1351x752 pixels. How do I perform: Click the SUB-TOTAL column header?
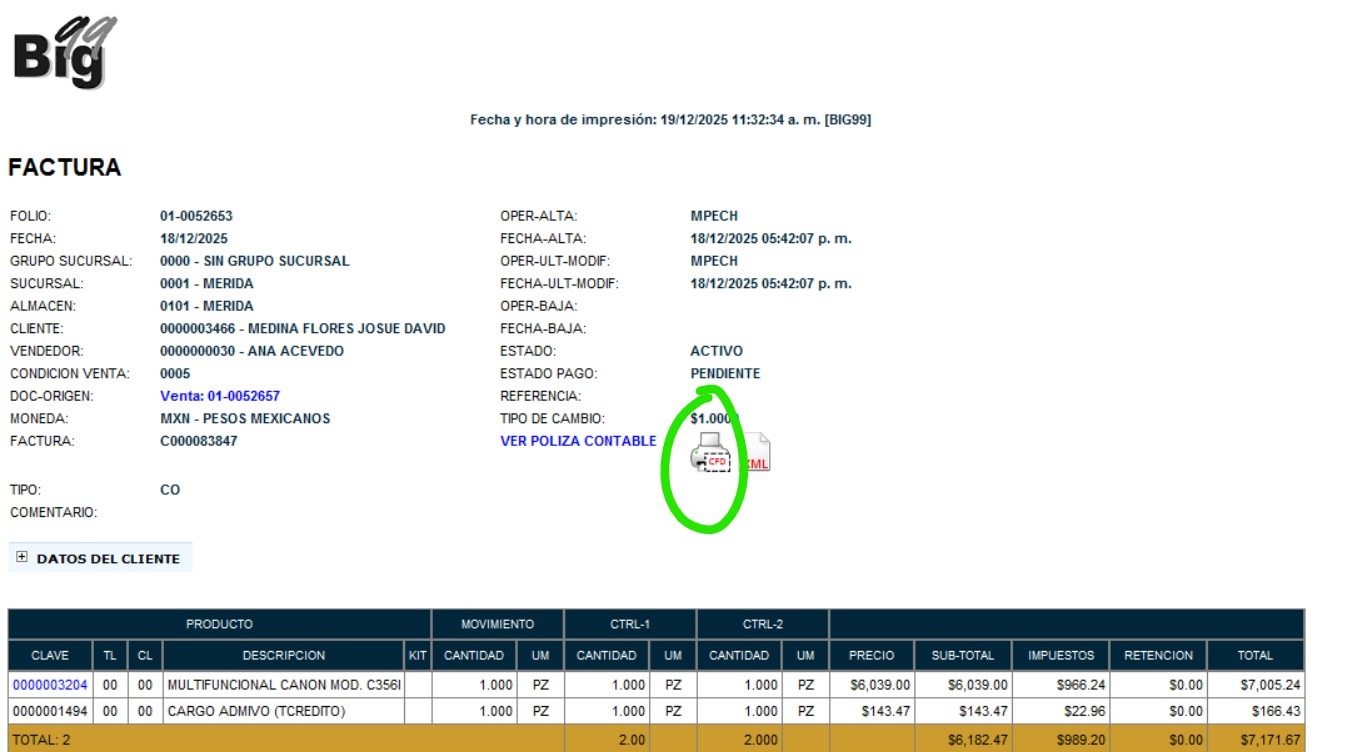pyautogui.click(x=963, y=656)
